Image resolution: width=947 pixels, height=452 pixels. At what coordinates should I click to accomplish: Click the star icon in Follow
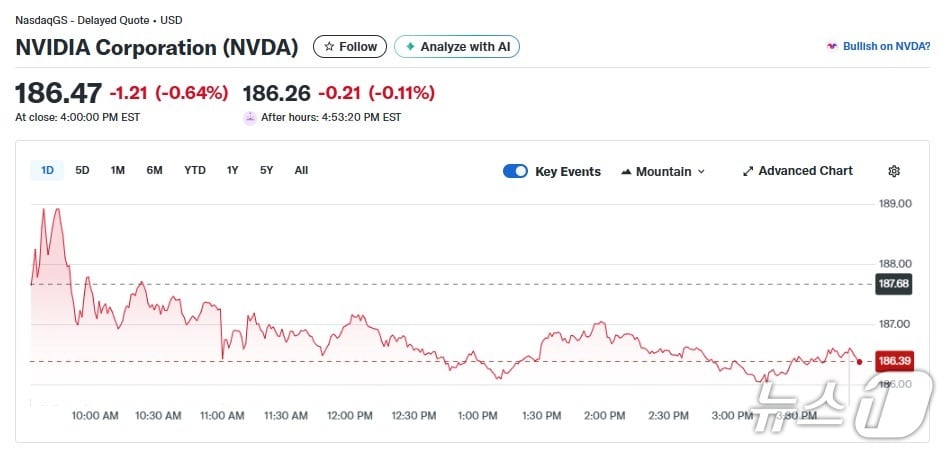tap(329, 47)
